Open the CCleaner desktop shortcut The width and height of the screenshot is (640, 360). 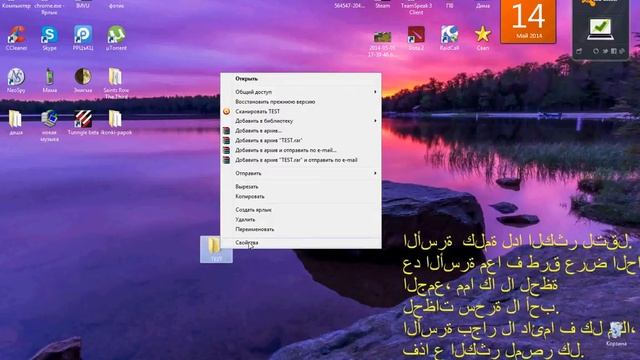point(16,38)
